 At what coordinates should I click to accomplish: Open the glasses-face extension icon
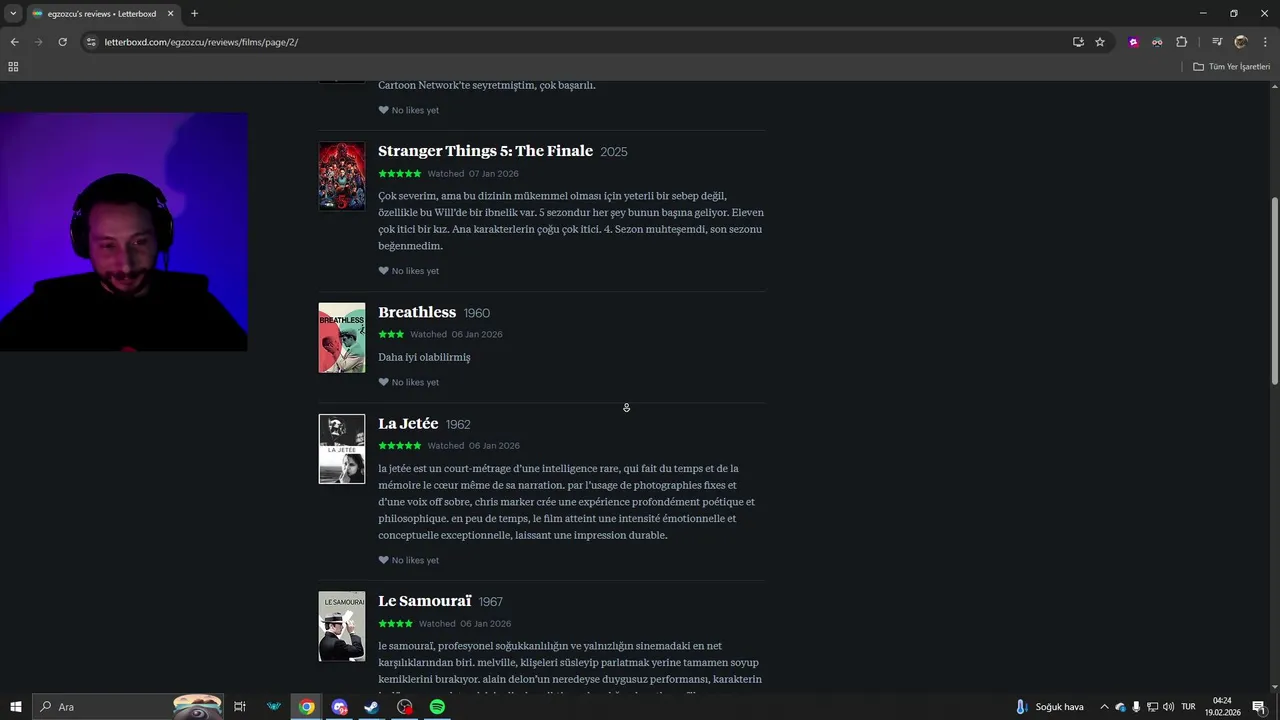click(x=1157, y=42)
